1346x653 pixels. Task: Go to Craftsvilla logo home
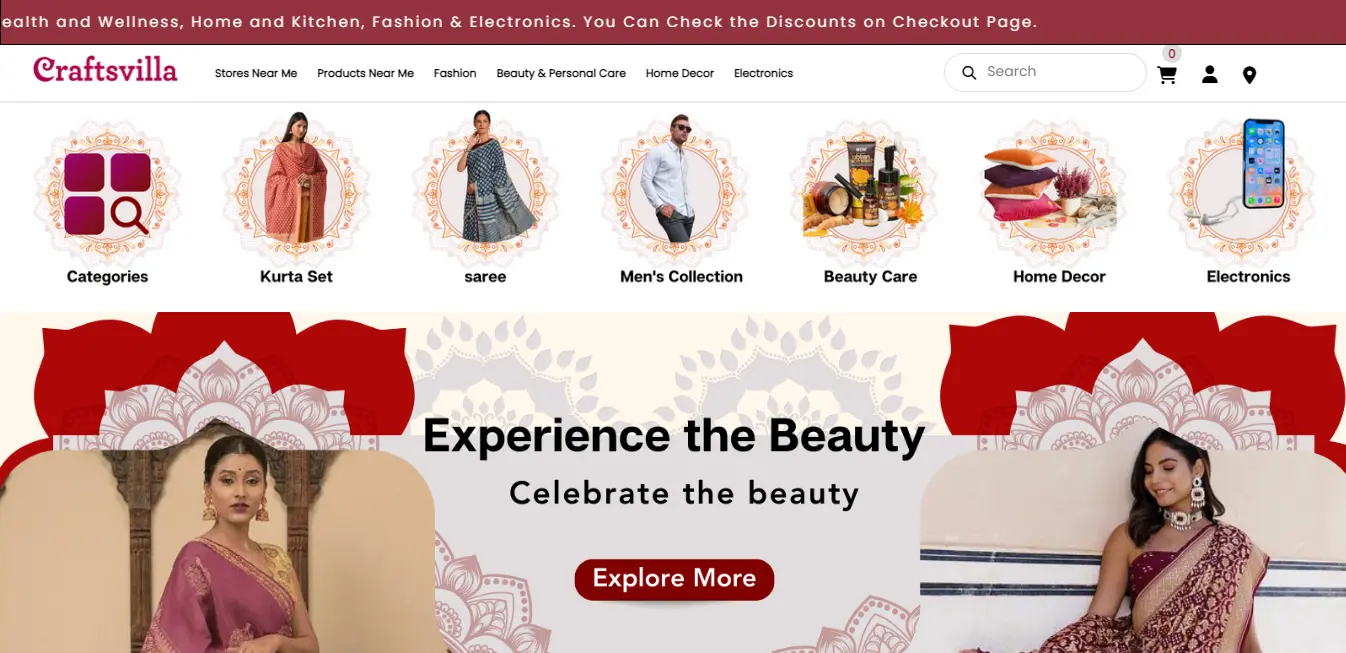105,69
